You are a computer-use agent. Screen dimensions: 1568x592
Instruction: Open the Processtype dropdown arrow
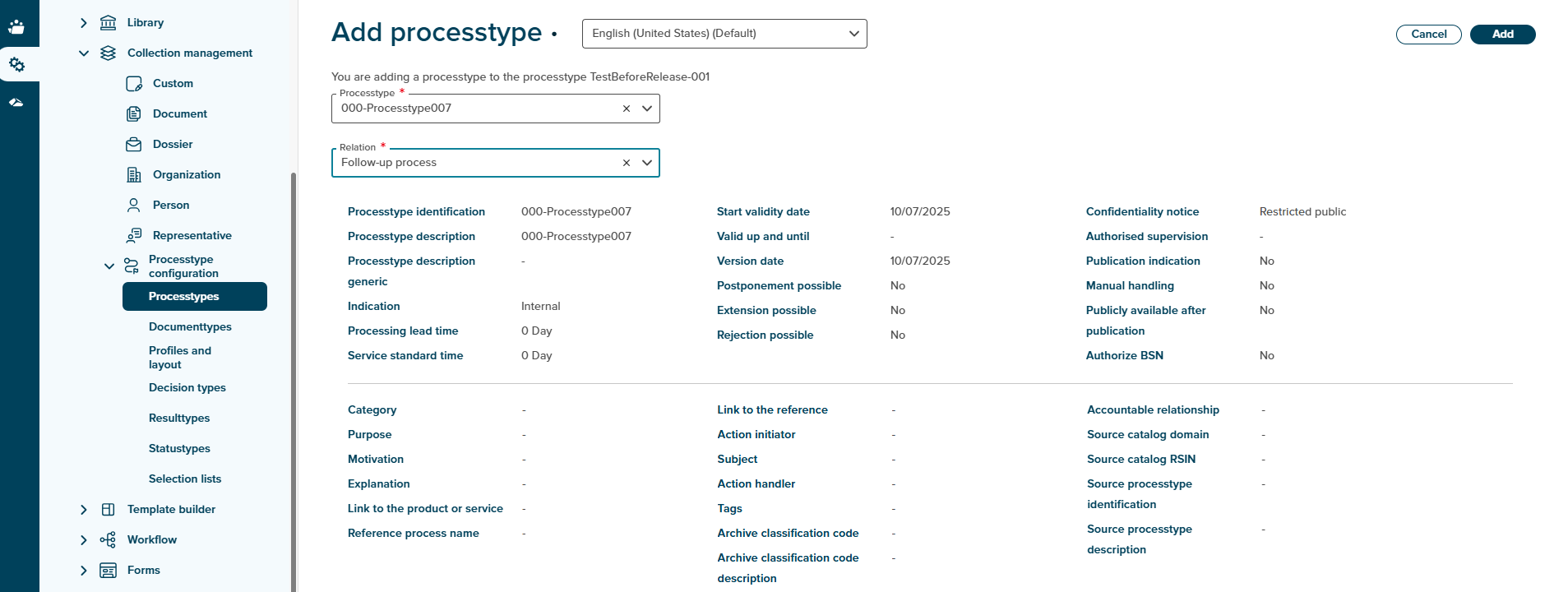click(647, 109)
